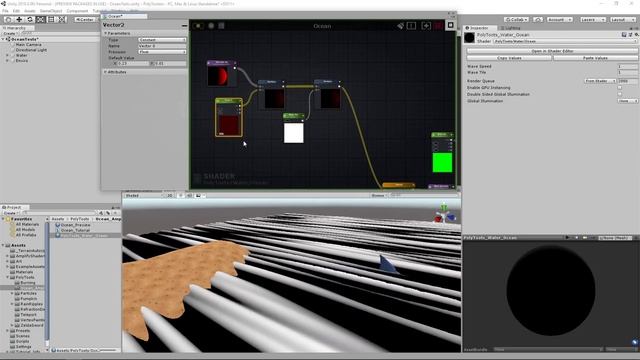Open the Precision dropdown set to Float
Viewport: 640px width, 360px height.
point(162,52)
